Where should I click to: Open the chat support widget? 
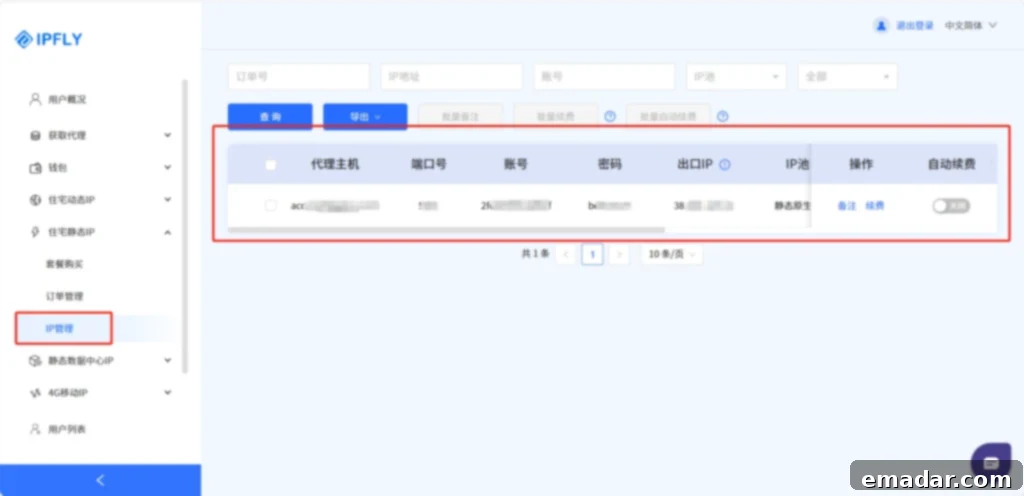[991, 462]
